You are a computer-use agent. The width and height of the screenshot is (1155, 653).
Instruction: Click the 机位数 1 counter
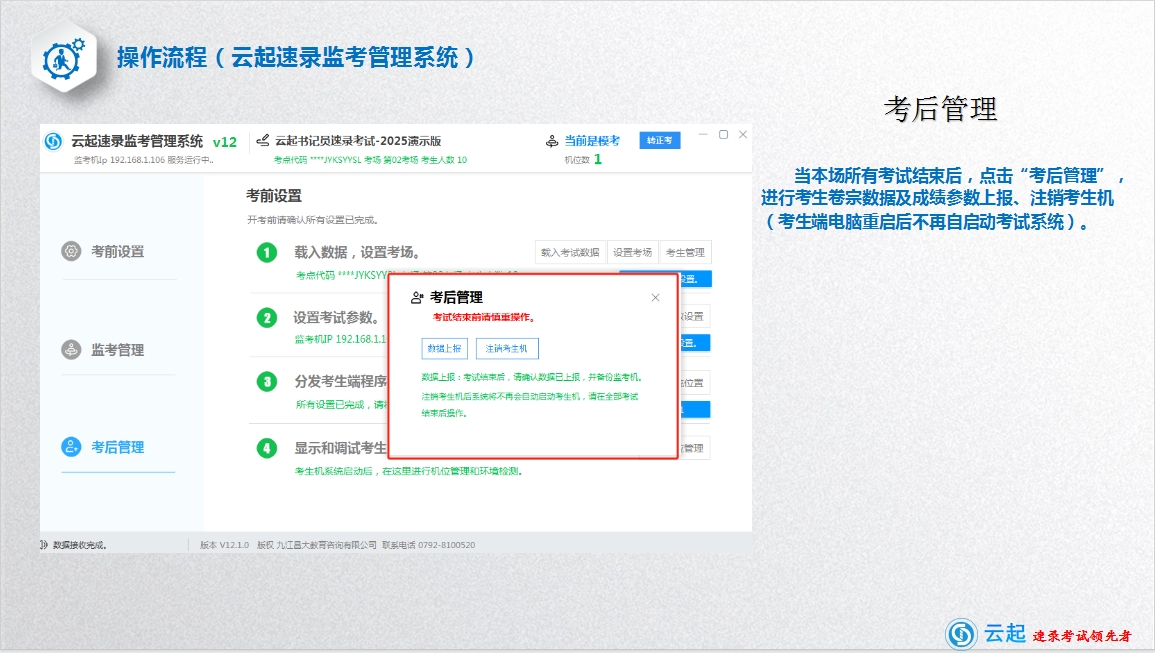(x=583, y=159)
